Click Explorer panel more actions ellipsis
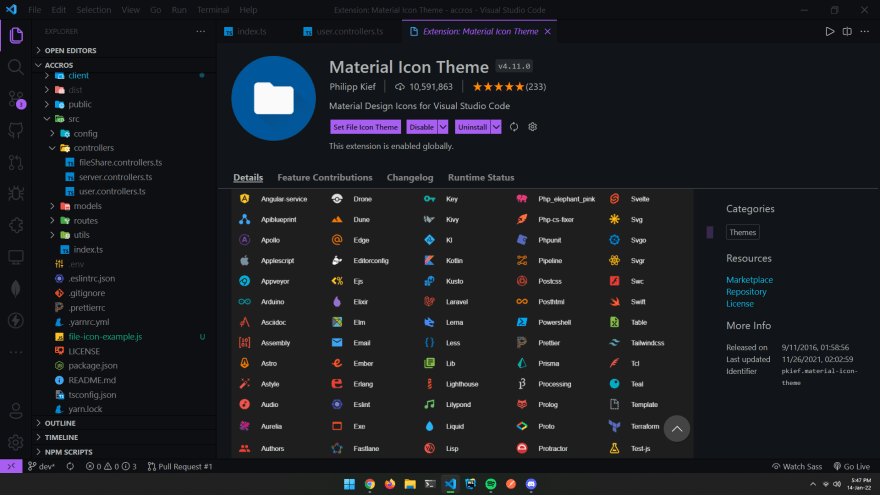This screenshot has height=495, width=880. pos(200,31)
